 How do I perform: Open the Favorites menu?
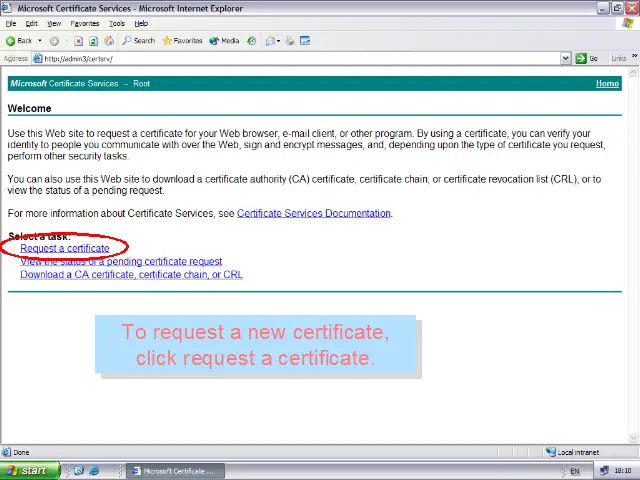84,24
